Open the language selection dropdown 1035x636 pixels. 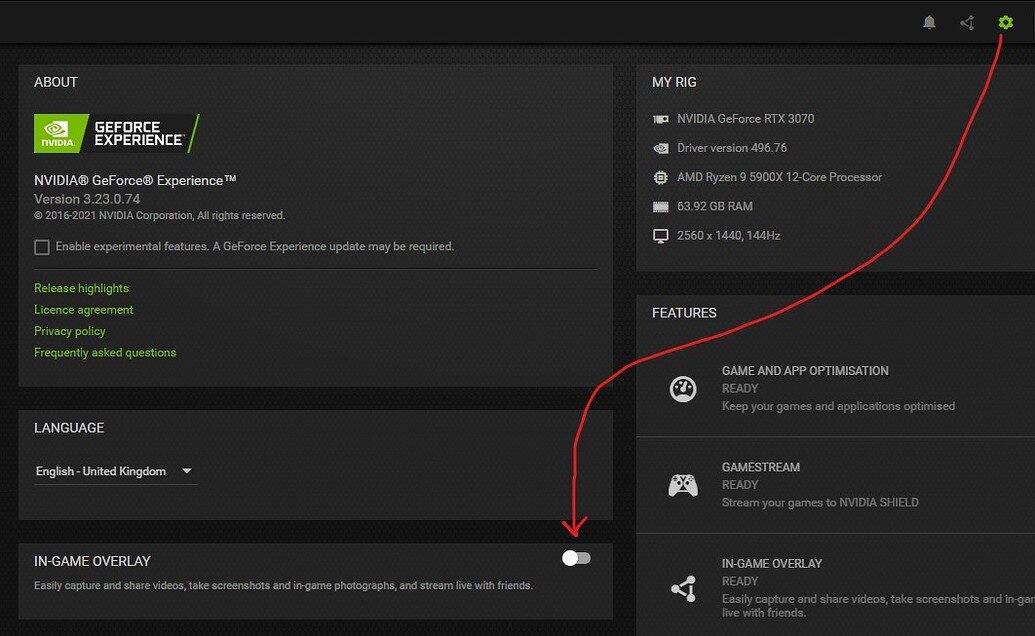tap(187, 471)
